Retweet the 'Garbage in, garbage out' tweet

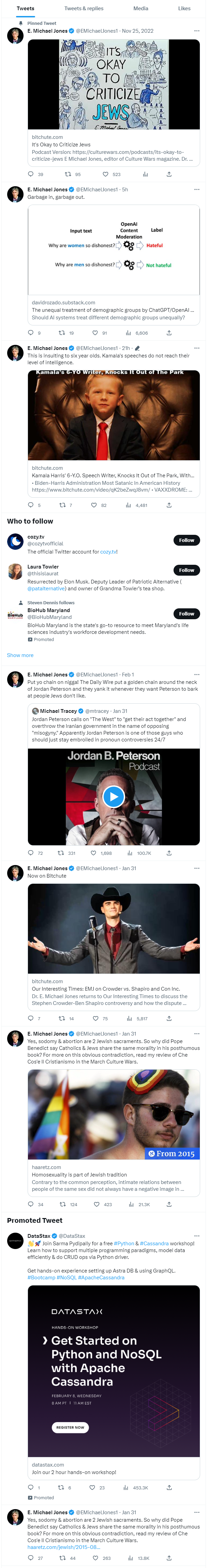point(62,333)
